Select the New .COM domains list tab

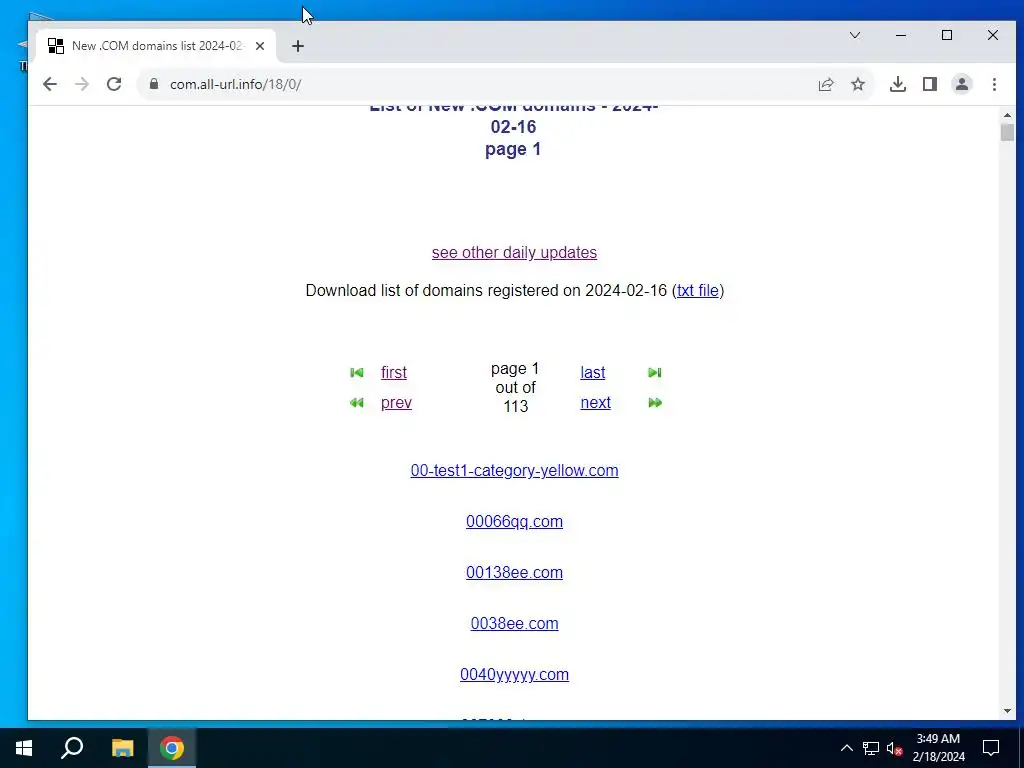[x=155, y=46]
